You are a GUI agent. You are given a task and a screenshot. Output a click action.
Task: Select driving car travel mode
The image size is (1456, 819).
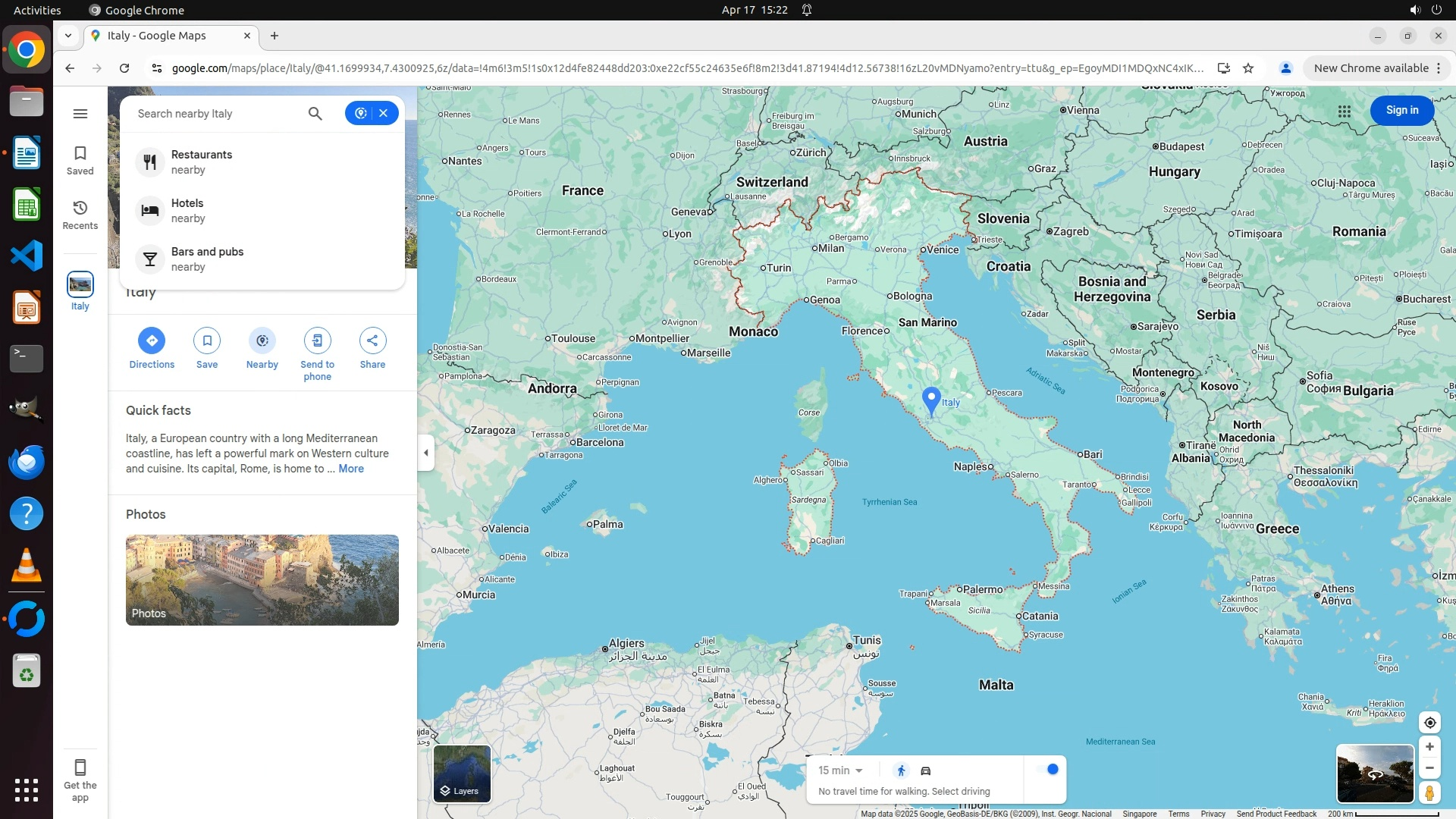click(926, 771)
